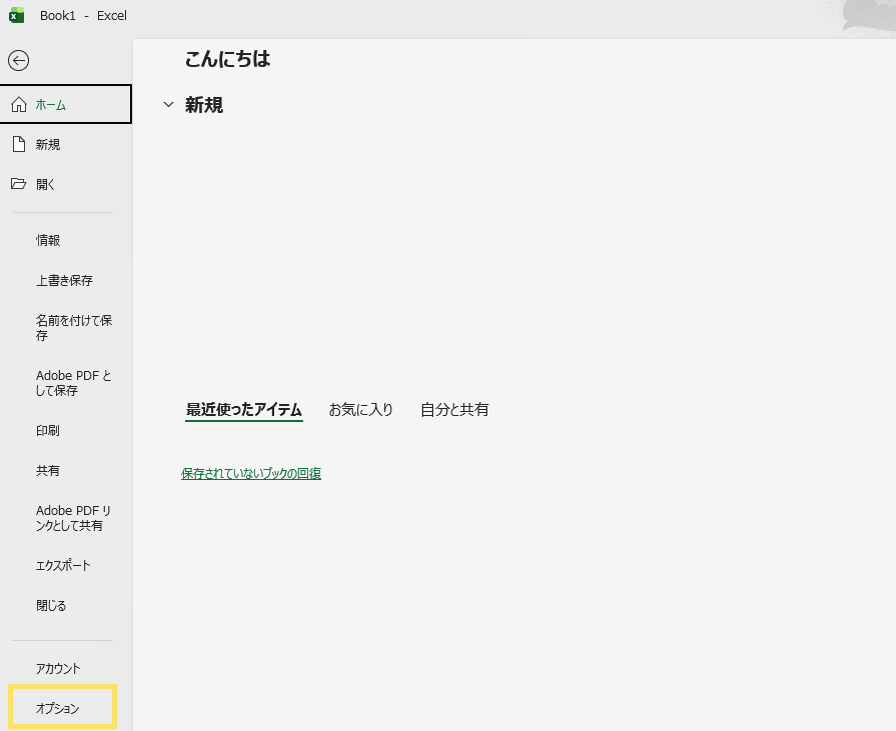This screenshot has height=731, width=896.
Task: Click the Excel logo in title bar
Action: (x=16, y=16)
